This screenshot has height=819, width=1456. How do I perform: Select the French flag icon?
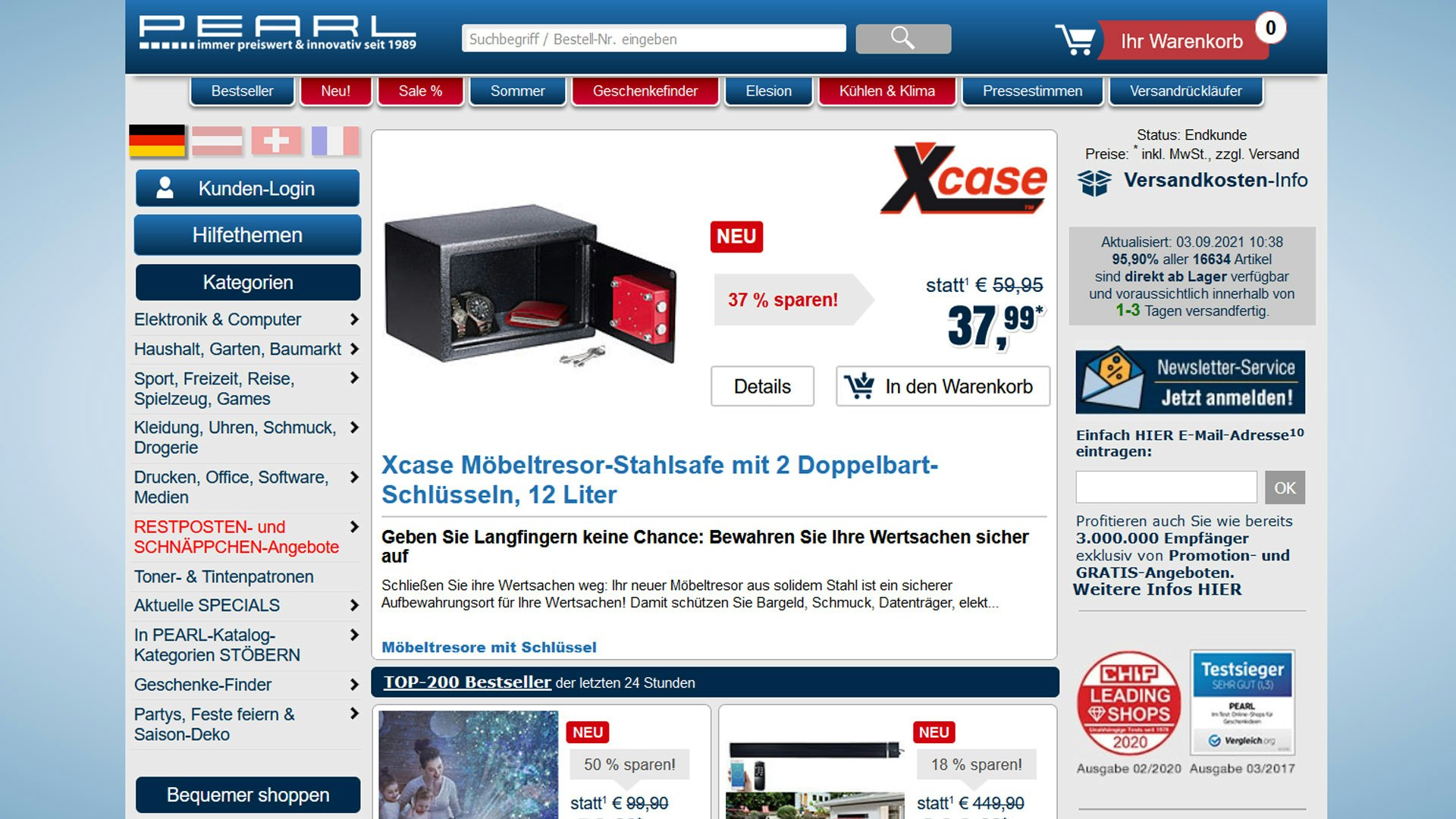click(x=335, y=141)
